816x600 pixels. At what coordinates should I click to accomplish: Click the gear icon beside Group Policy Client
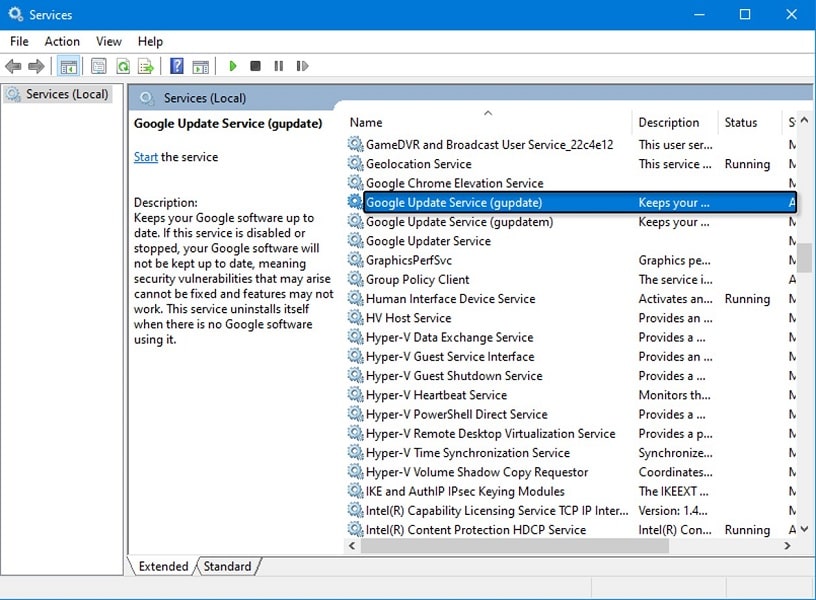click(355, 279)
